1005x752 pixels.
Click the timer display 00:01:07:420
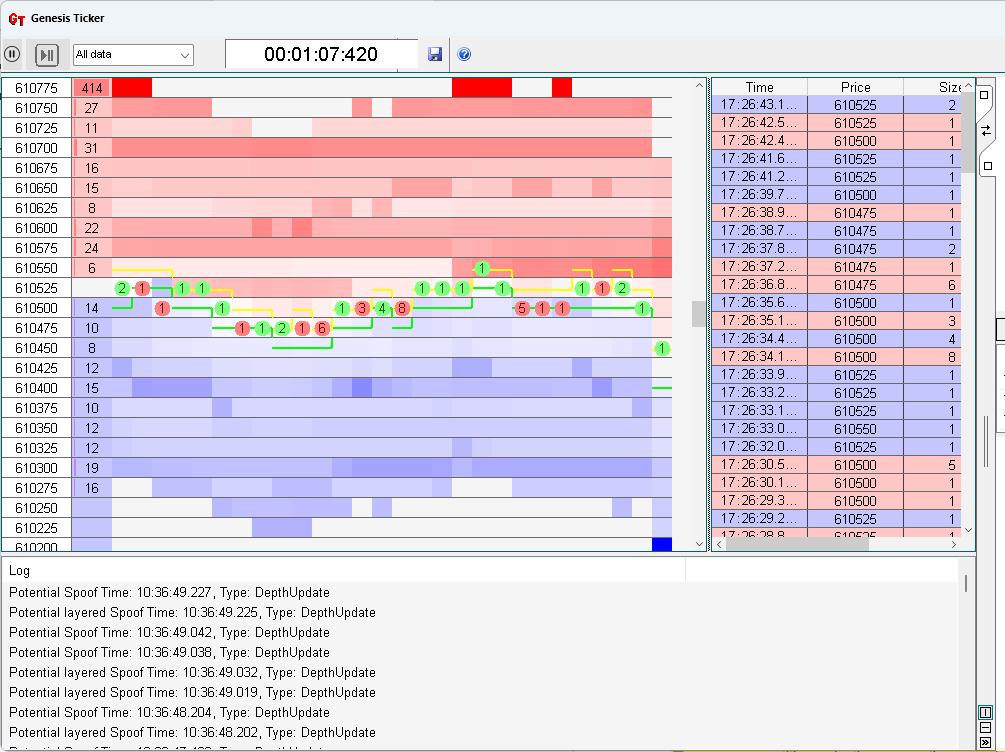(321, 54)
